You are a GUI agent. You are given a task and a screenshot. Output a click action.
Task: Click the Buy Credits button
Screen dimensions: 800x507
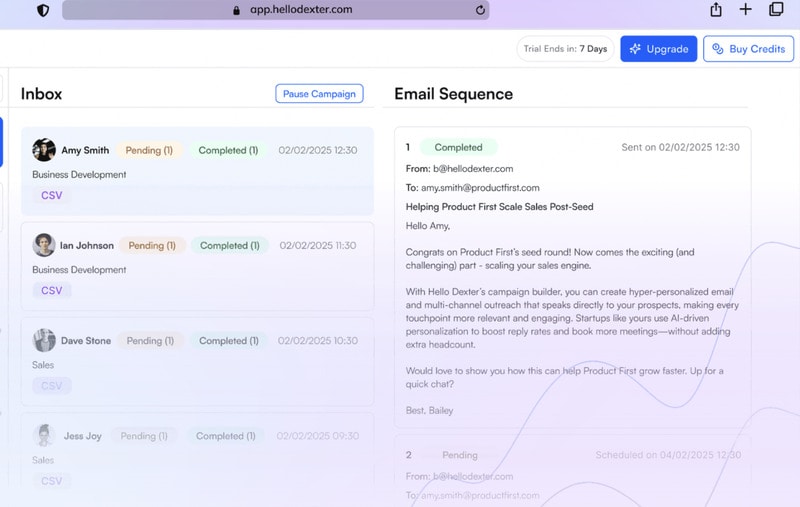click(748, 49)
